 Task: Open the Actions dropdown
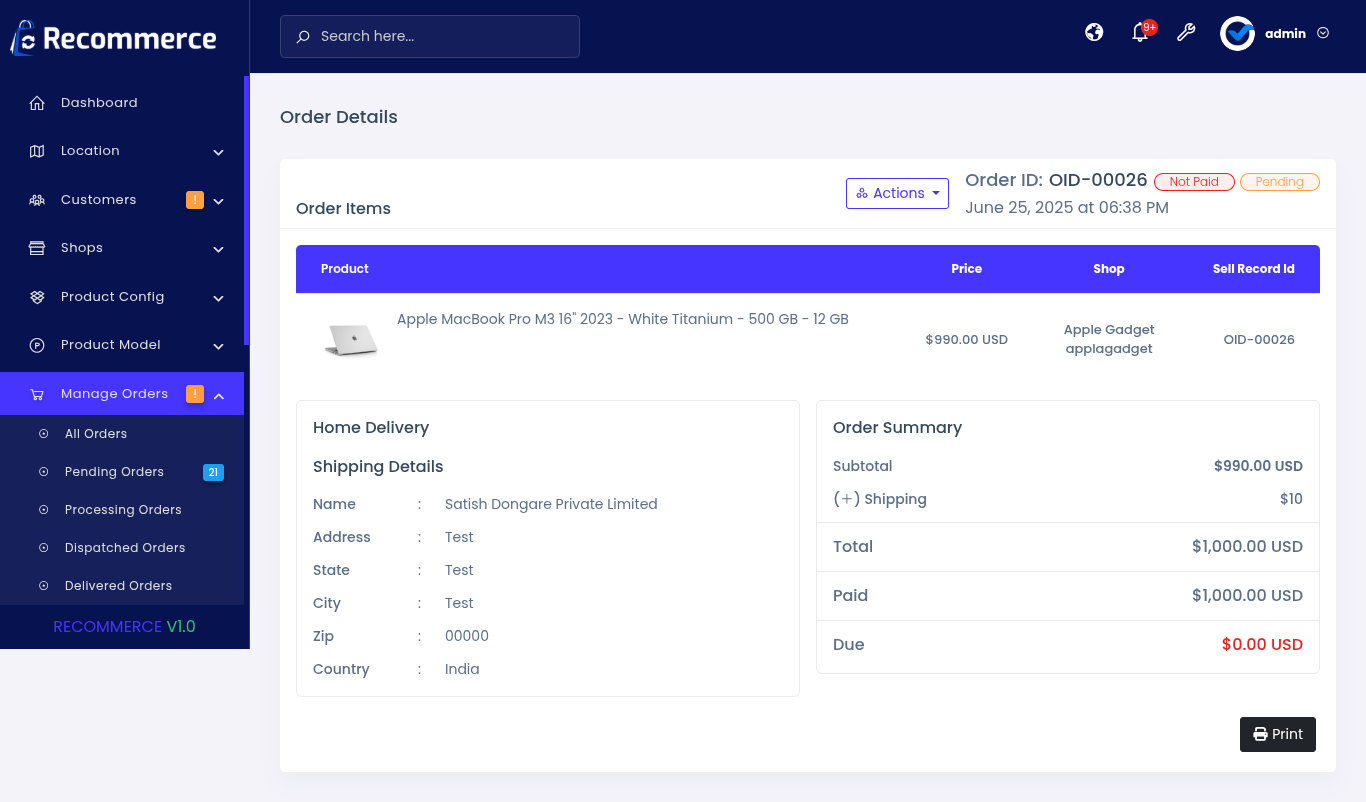tap(897, 193)
